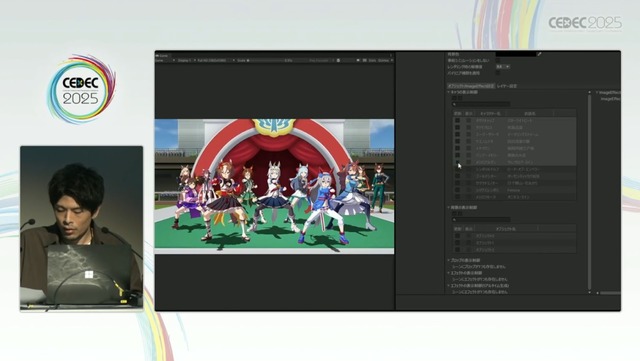
Task: Toggle update checkbox under the mouse cursor
Action: click(457, 162)
